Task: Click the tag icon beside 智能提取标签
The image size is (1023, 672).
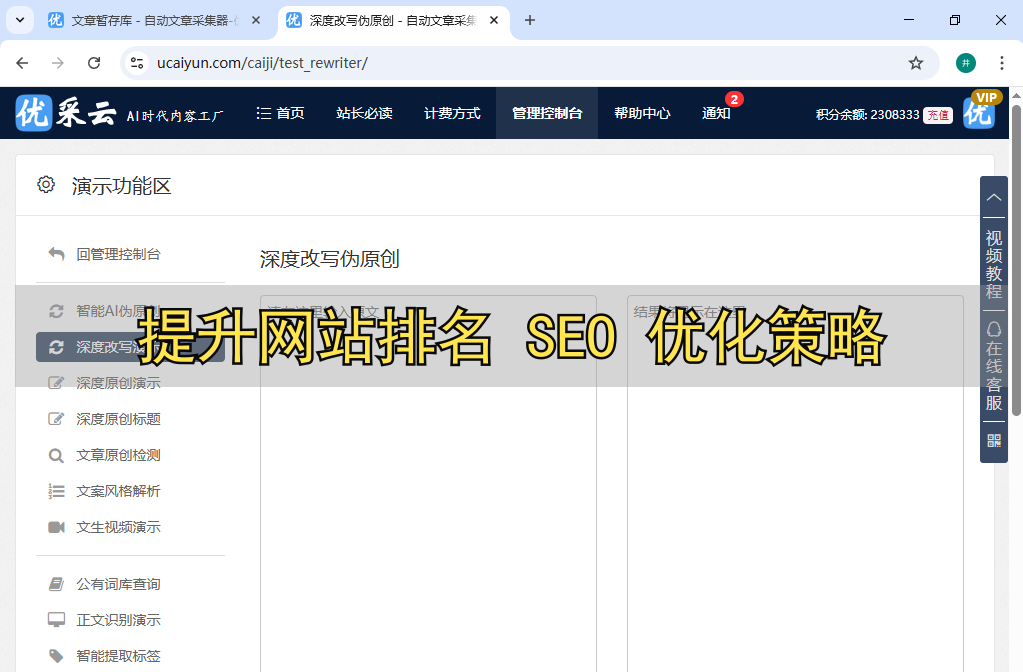Action: click(57, 656)
